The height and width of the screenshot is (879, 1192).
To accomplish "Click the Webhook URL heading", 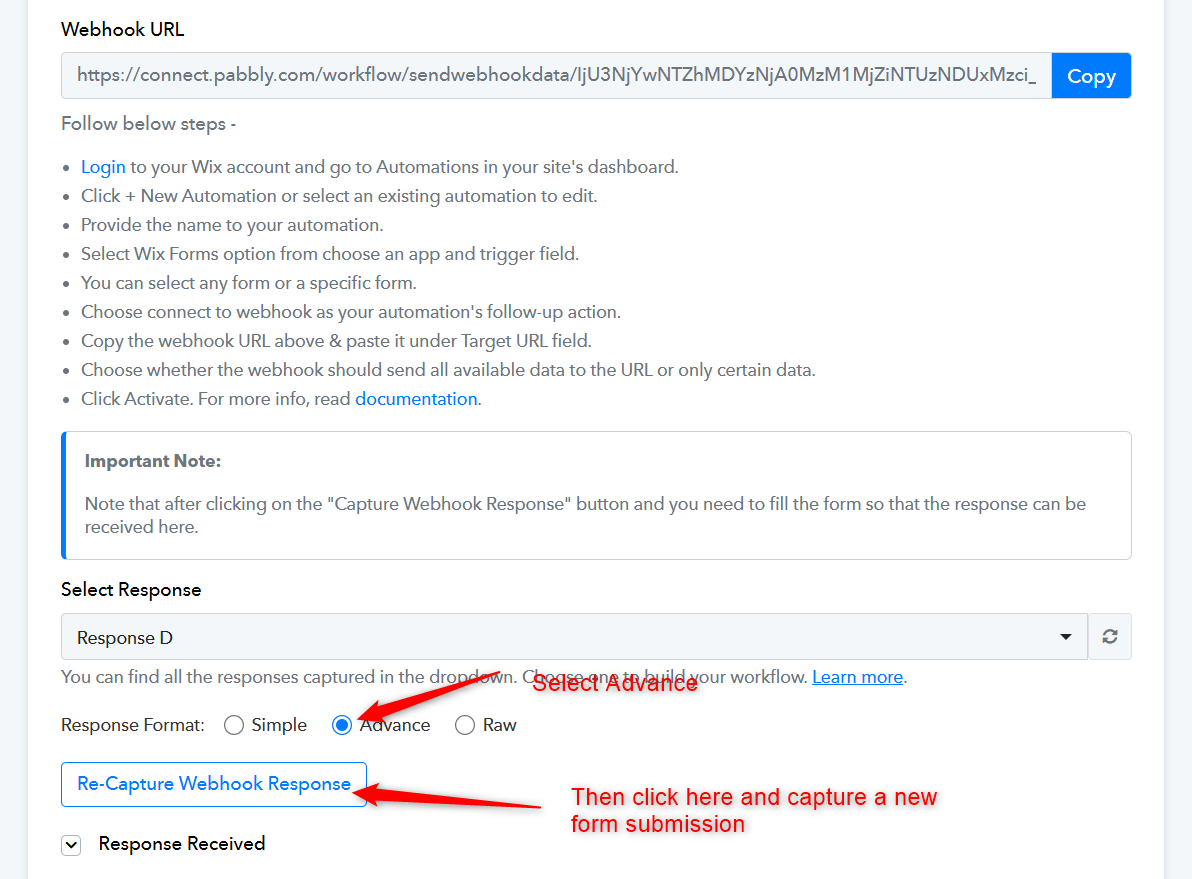I will 123,29.
